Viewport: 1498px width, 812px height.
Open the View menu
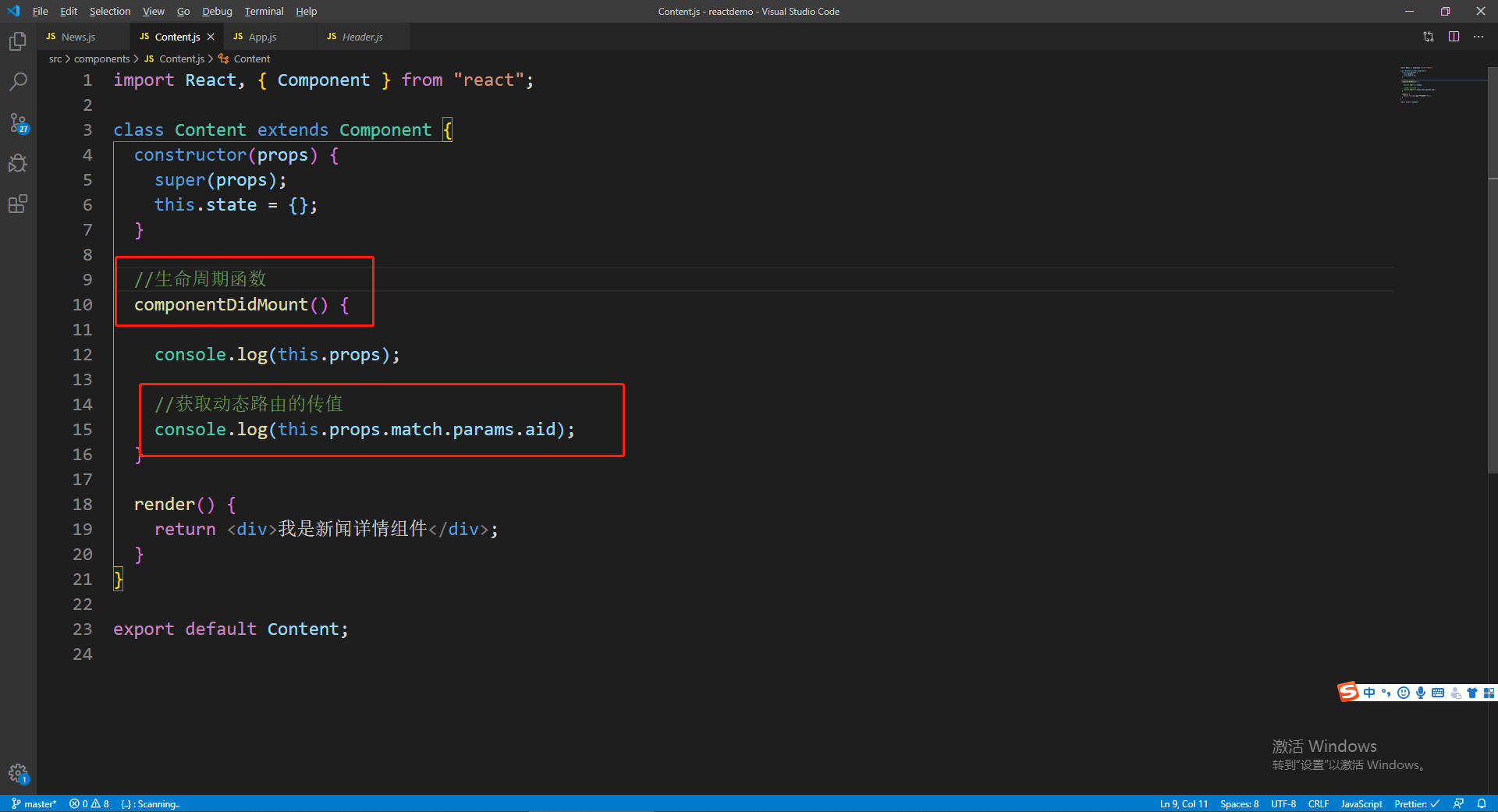coord(154,11)
